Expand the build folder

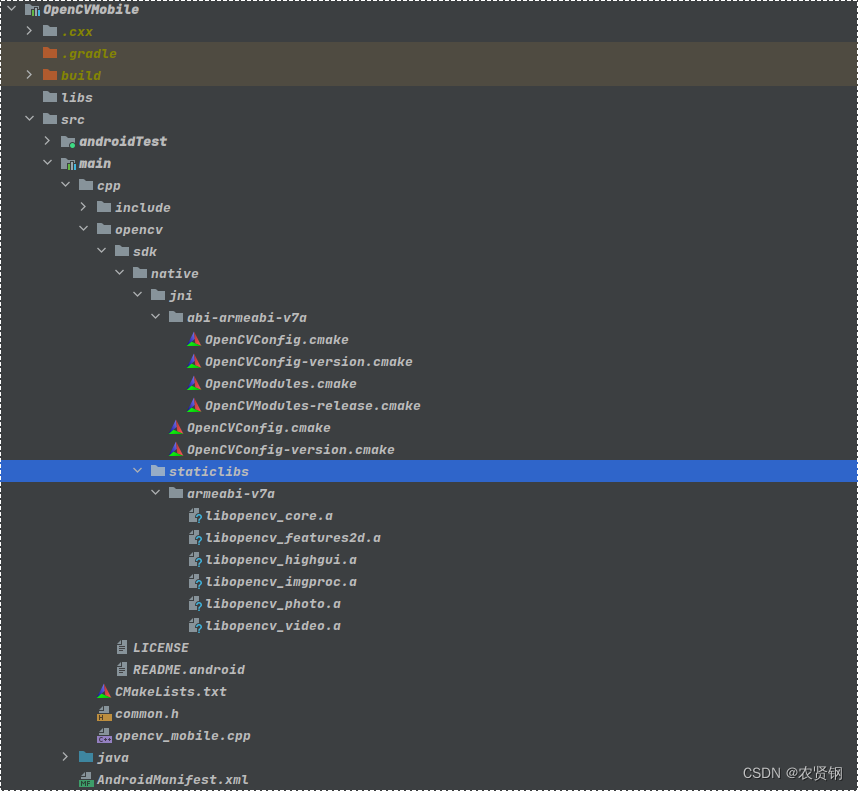[29, 75]
